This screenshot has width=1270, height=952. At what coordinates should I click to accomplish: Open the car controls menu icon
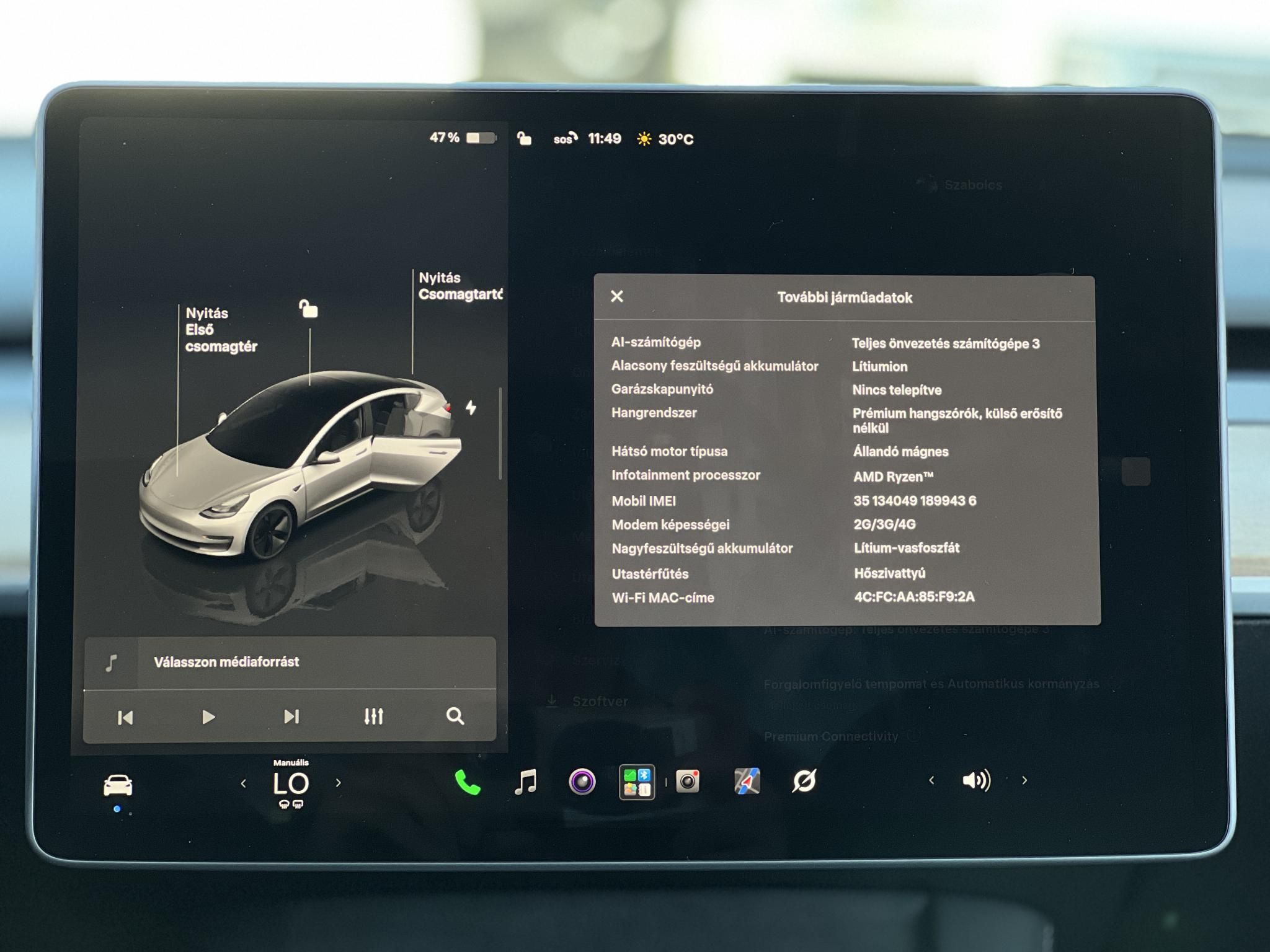pyautogui.click(x=118, y=785)
